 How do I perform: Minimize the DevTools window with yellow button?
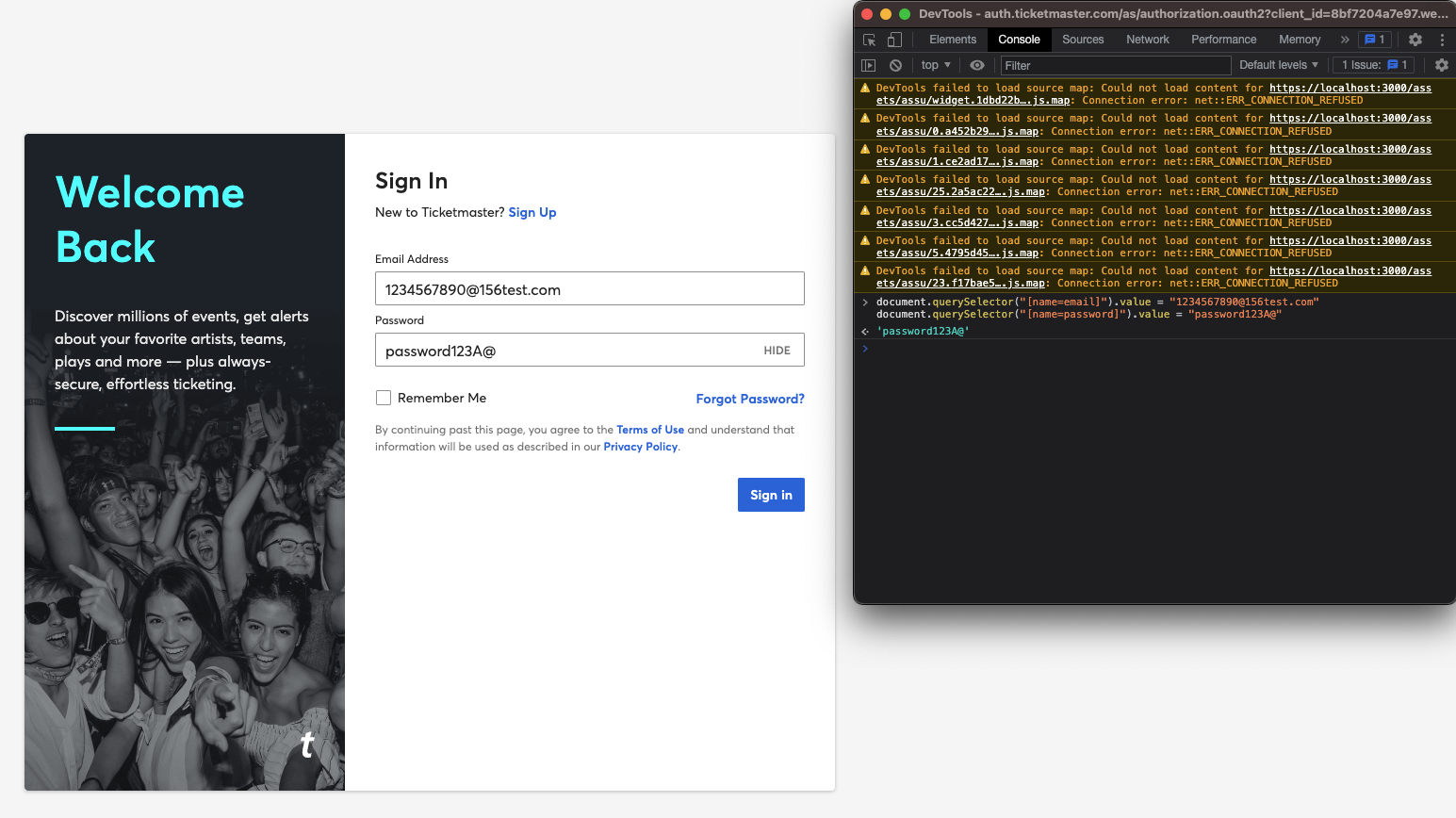click(x=886, y=14)
